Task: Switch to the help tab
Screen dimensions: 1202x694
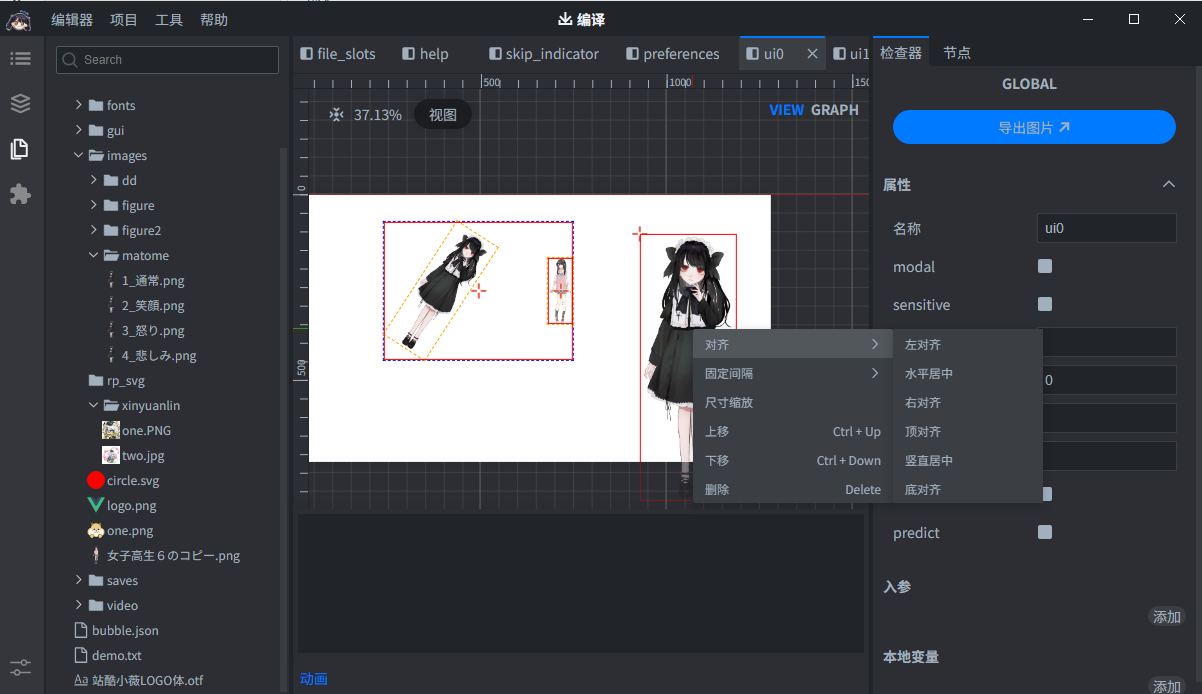Action: (x=425, y=54)
